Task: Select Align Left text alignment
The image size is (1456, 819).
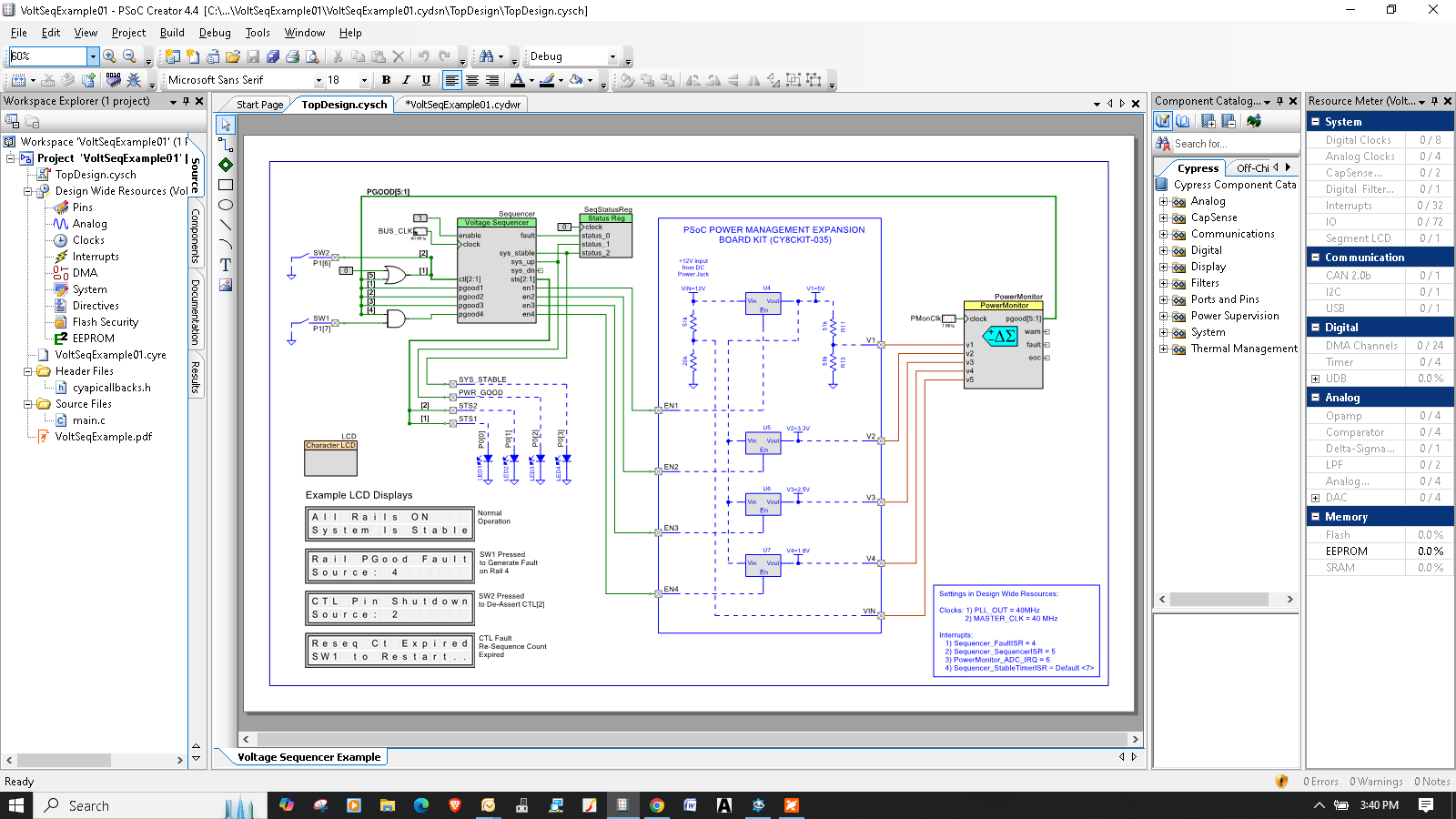Action: (x=452, y=80)
